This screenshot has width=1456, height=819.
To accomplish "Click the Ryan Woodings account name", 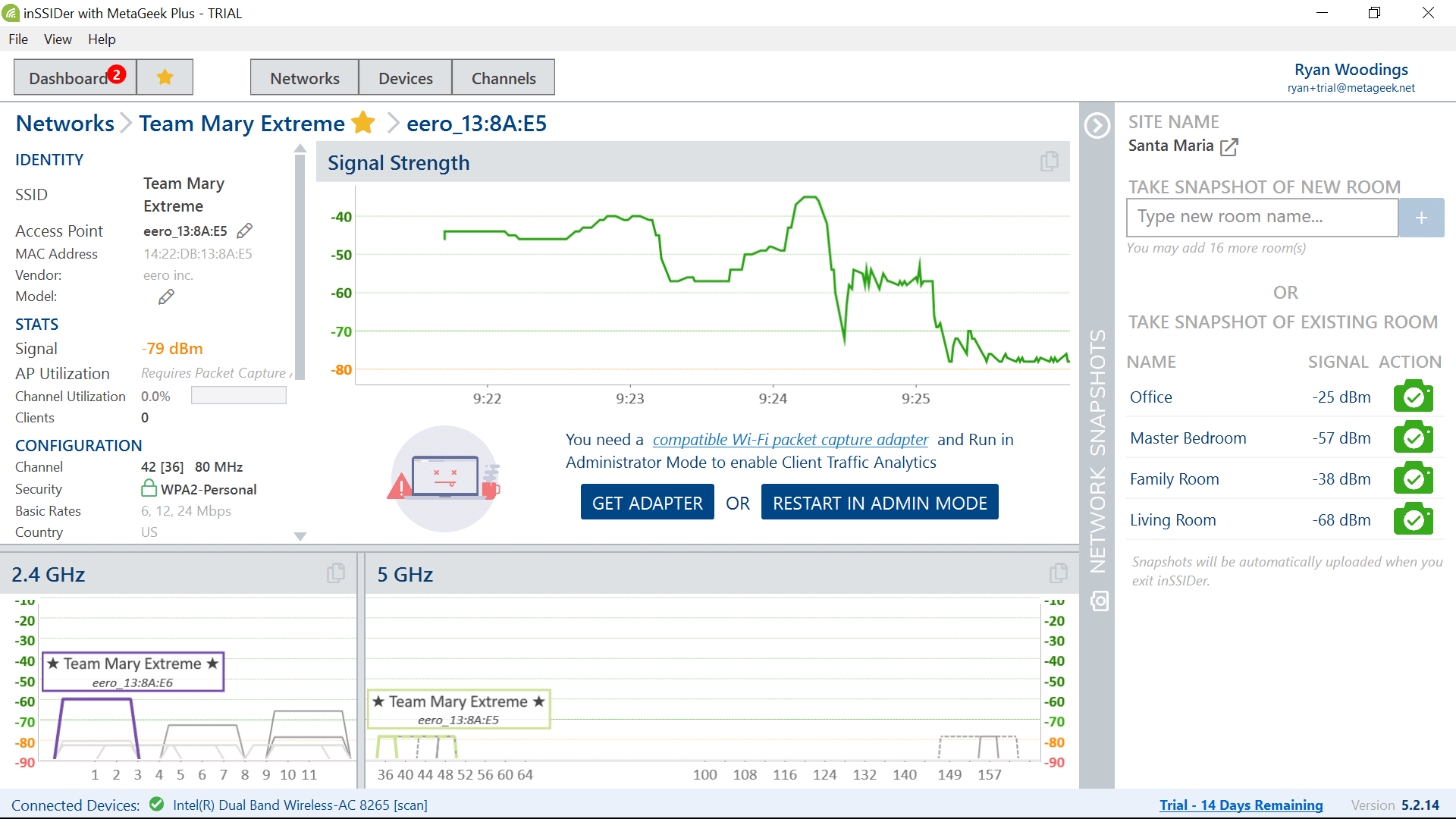I will click(x=1351, y=69).
